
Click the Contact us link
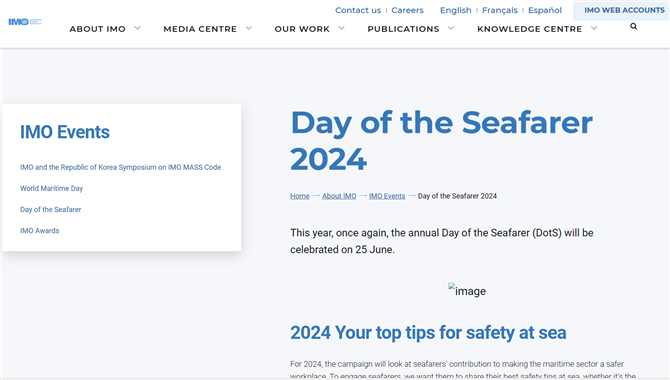pyautogui.click(x=358, y=10)
